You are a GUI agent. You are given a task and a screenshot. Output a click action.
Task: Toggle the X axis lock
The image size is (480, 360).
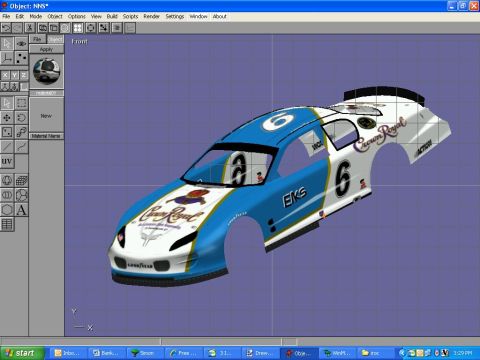(x=5, y=75)
